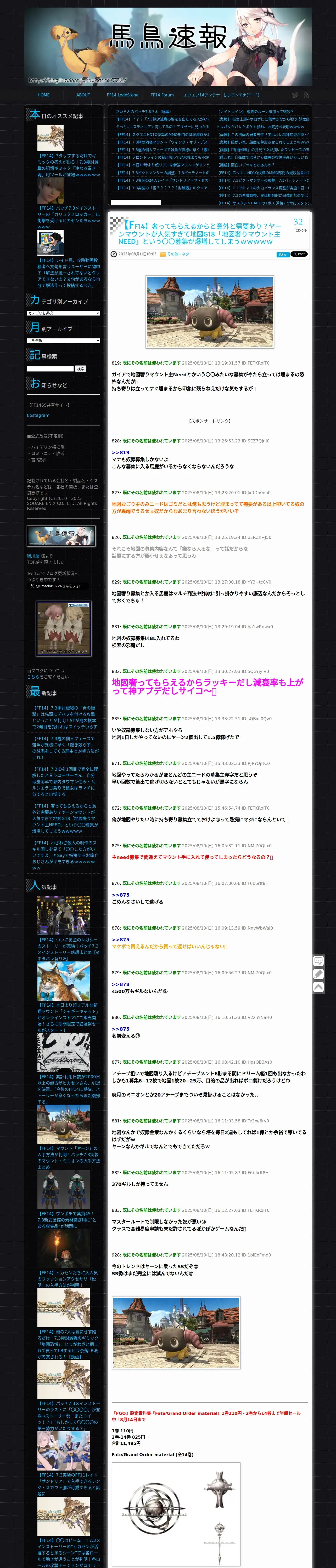Image resolution: width=336 pixels, height=1568 pixels.
Task: Open popular article シャギーキャット猫マウント
Action: [x=68, y=1018]
